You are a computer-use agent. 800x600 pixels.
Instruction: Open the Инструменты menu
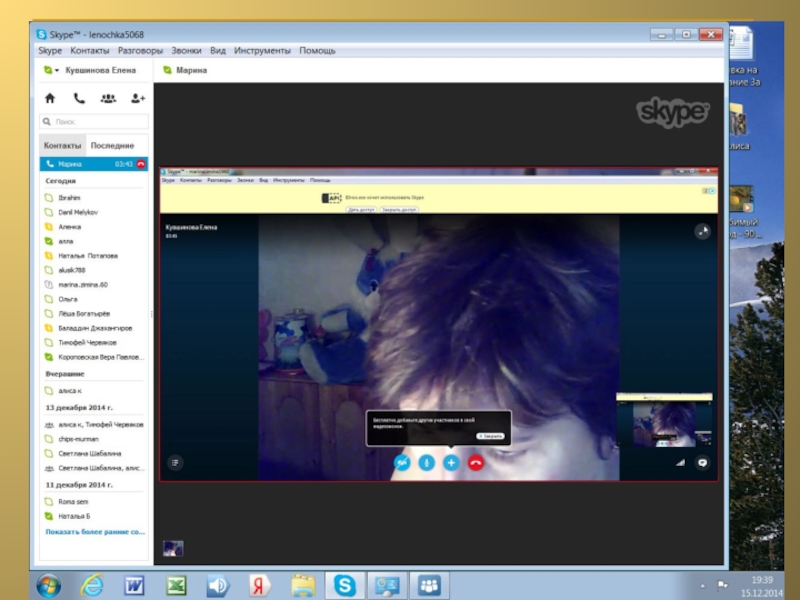pos(262,51)
